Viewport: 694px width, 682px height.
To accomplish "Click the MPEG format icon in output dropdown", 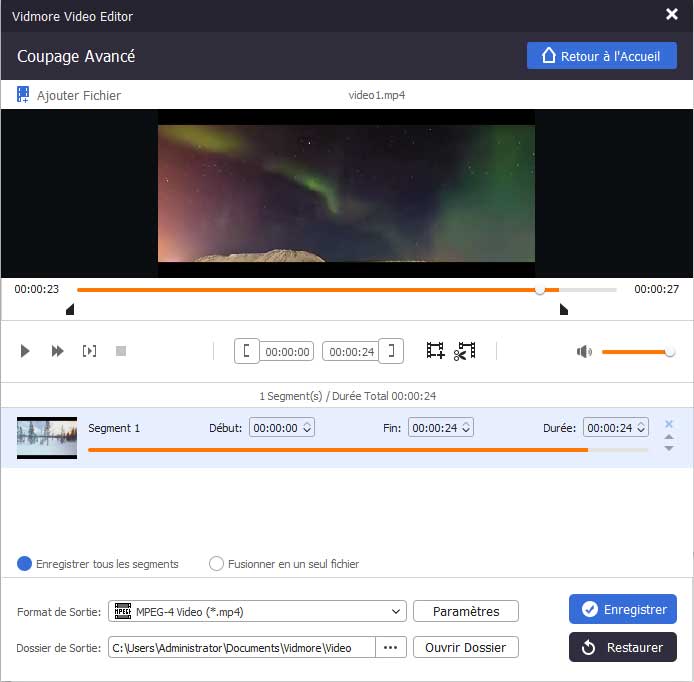I will tap(123, 611).
